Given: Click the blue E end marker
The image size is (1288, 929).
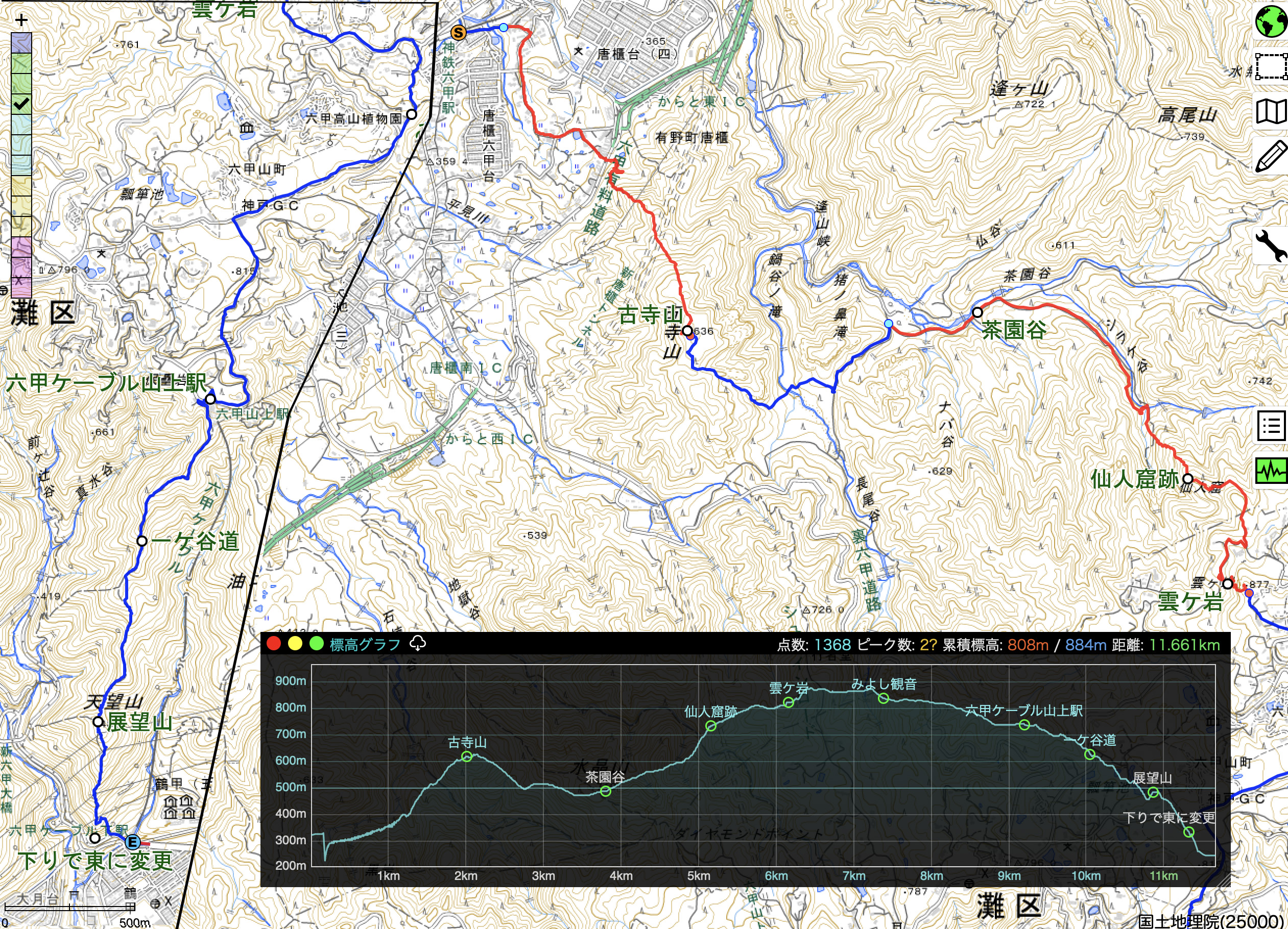Looking at the screenshot, I should (x=132, y=842).
